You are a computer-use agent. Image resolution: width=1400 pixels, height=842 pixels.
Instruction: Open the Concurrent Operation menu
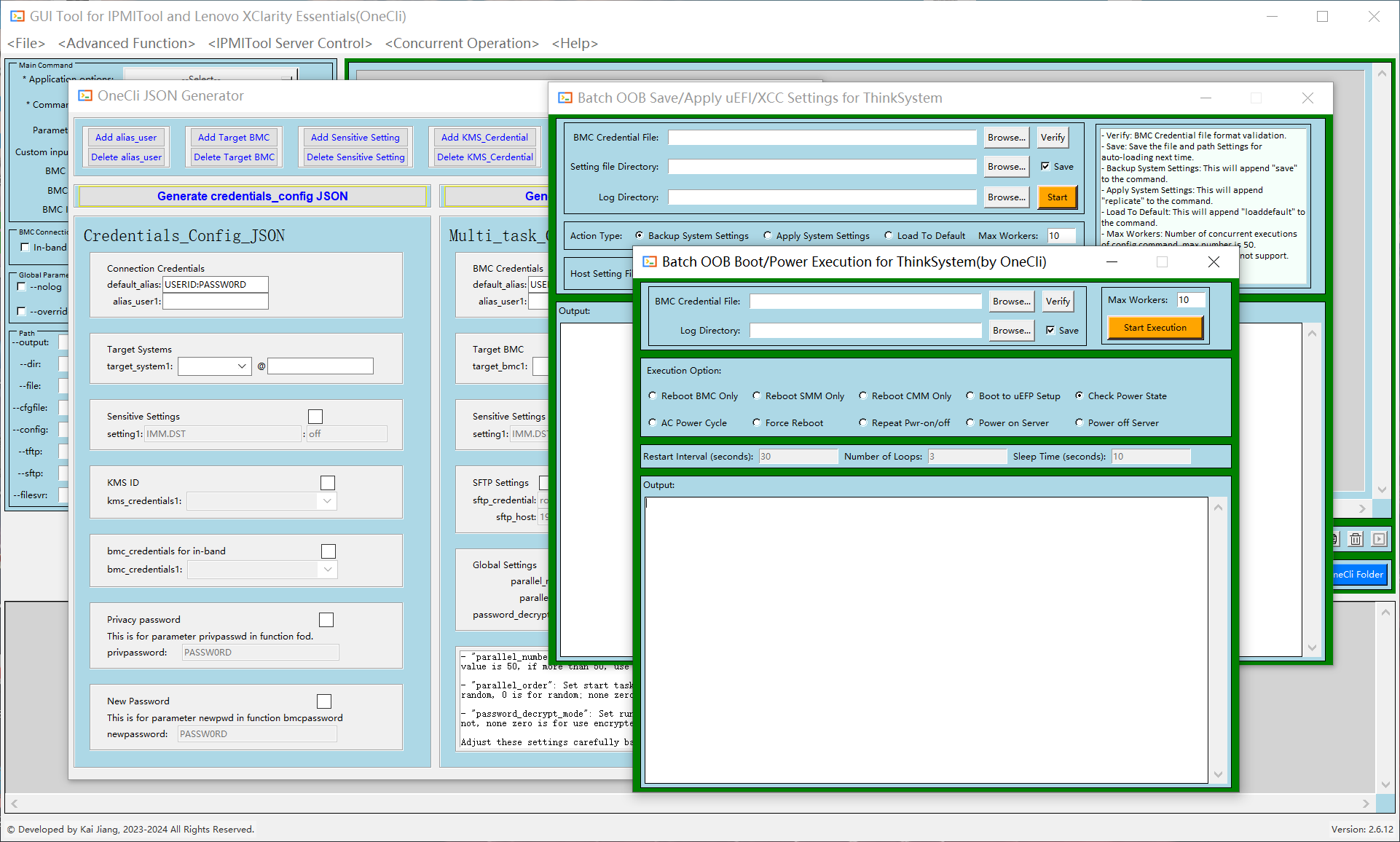pos(462,44)
